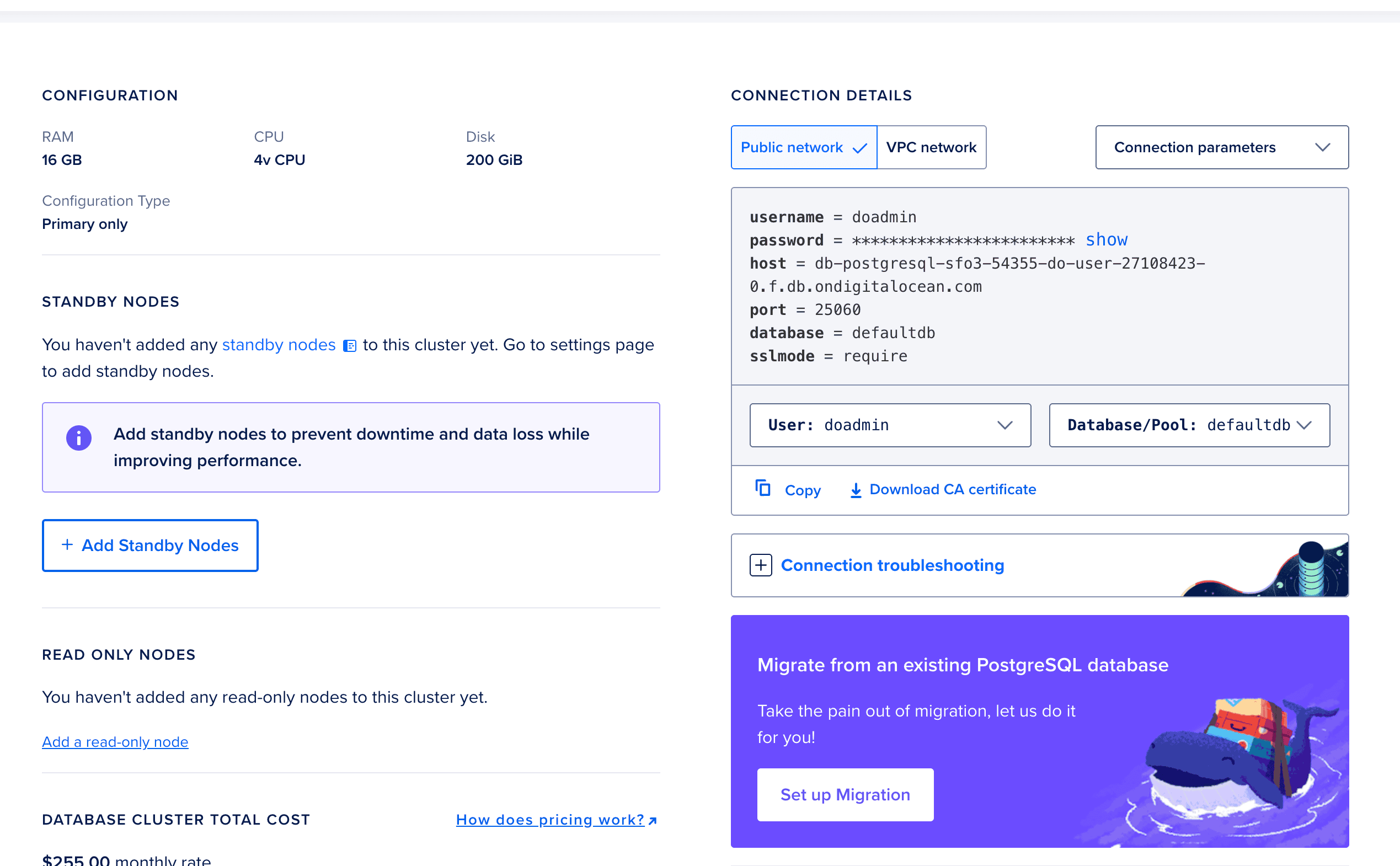The image size is (1400, 866).
Task: Open the How does pricing work link
Action: [550, 820]
